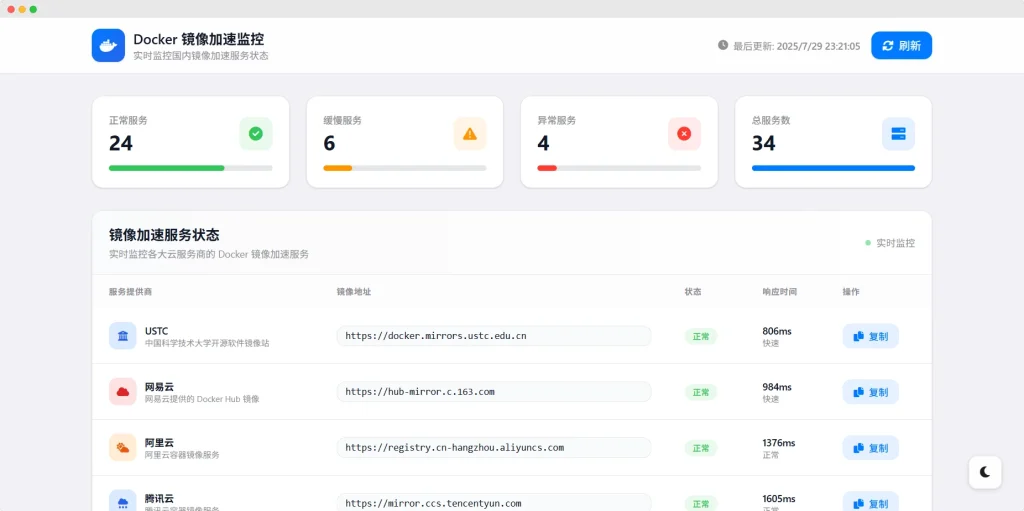Click the green checkmark normal services icon
The image size is (1024, 511).
click(x=256, y=134)
